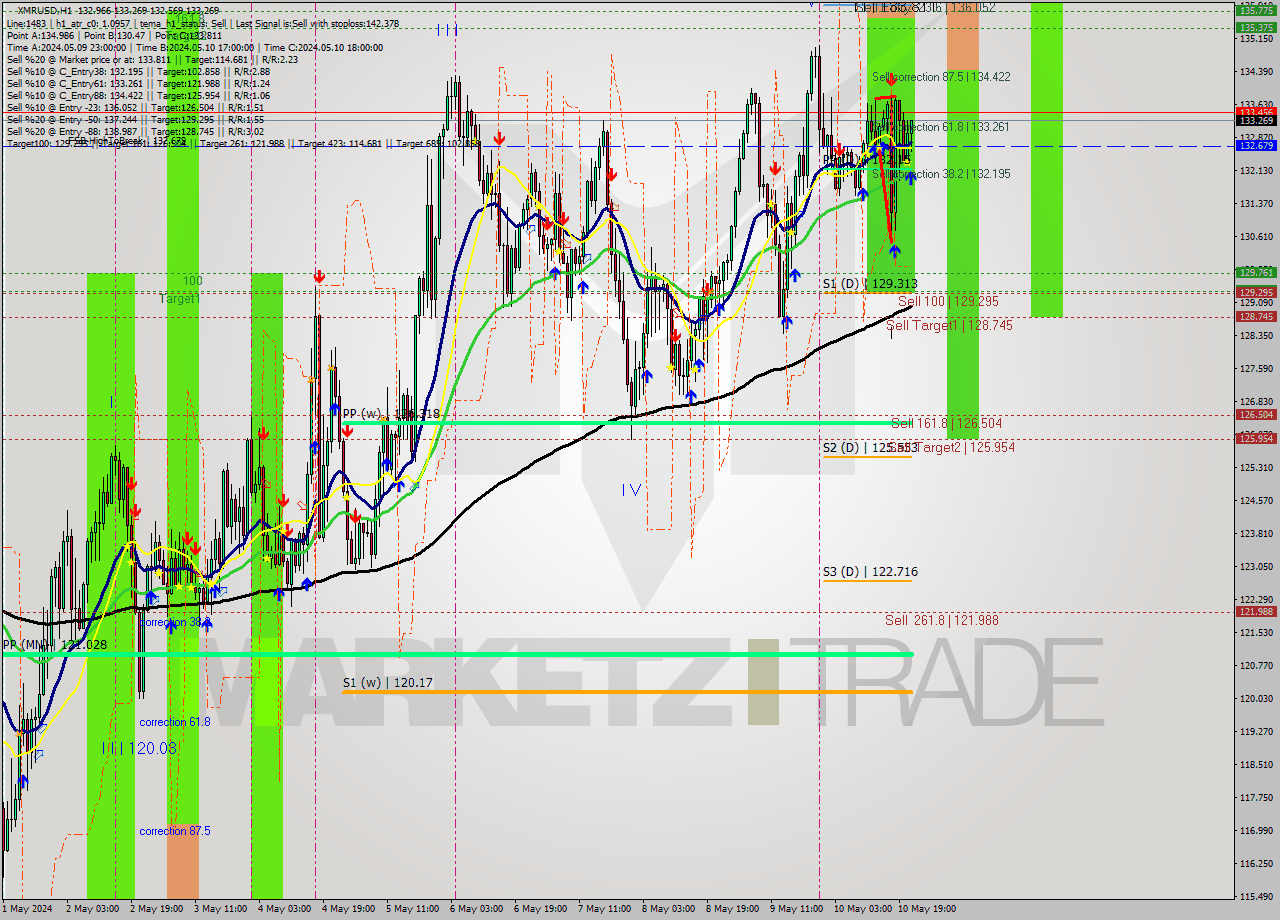Screen dimensions: 1280x920
Task: Click the '| | | 120.08' wave label
Action: [x=141, y=748]
